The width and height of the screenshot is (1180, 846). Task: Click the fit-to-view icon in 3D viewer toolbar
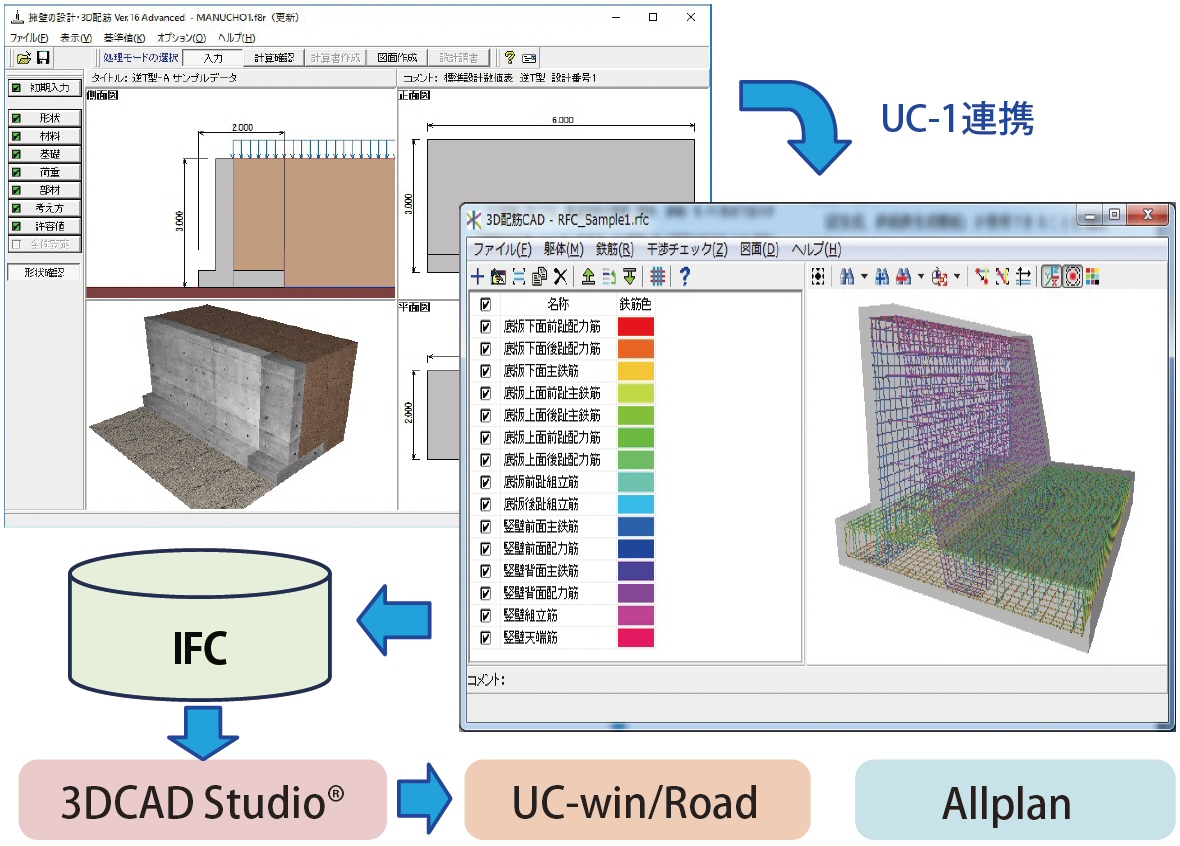coord(818,277)
